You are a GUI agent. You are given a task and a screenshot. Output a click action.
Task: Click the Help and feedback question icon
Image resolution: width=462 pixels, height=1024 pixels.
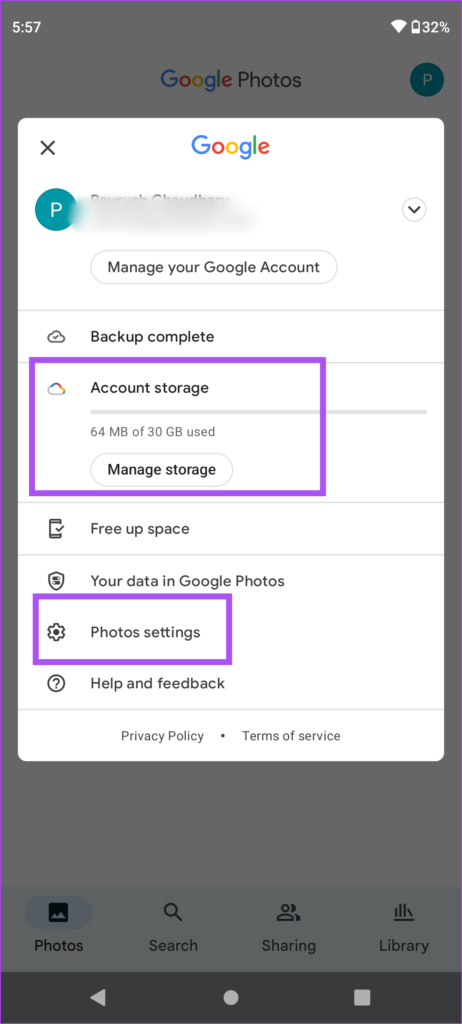[x=57, y=684]
